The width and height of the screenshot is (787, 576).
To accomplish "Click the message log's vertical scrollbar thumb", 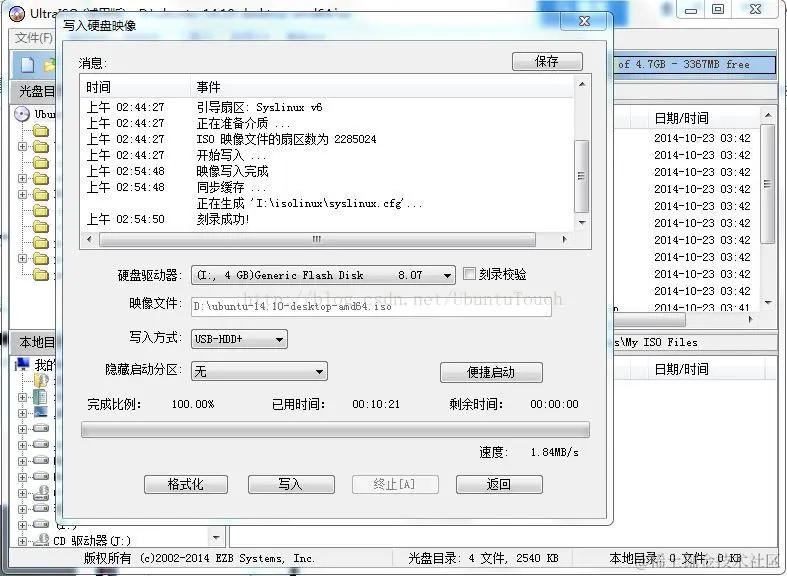I will [x=581, y=176].
